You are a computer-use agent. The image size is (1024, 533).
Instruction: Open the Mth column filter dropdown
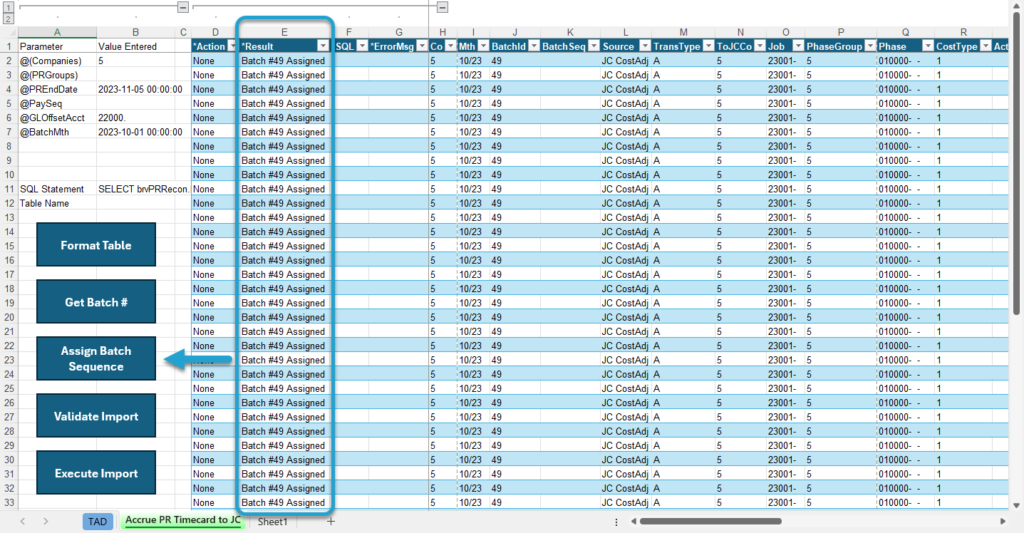tap(483, 46)
